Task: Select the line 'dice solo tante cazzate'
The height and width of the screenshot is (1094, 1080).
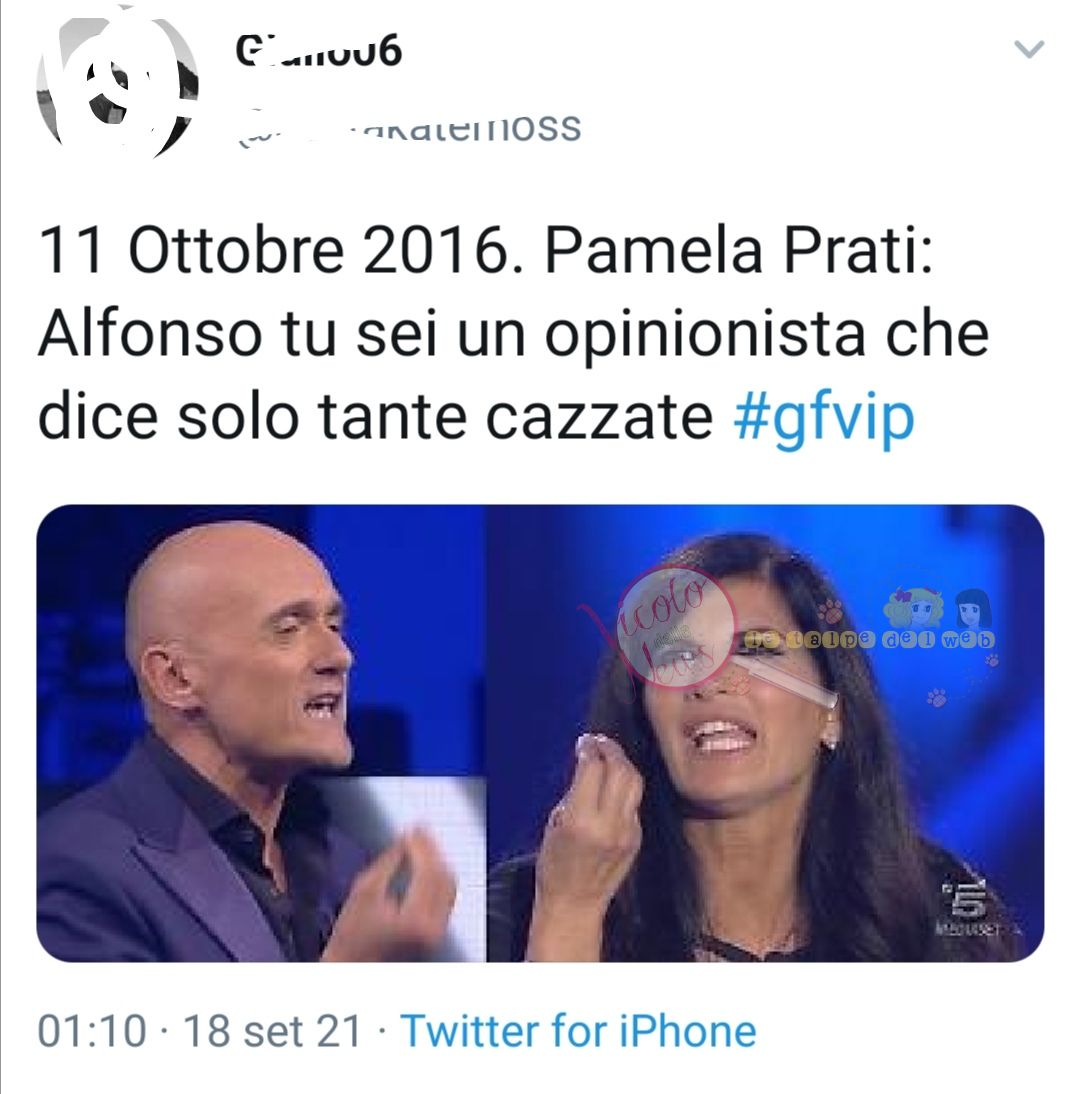Action: (375, 417)
